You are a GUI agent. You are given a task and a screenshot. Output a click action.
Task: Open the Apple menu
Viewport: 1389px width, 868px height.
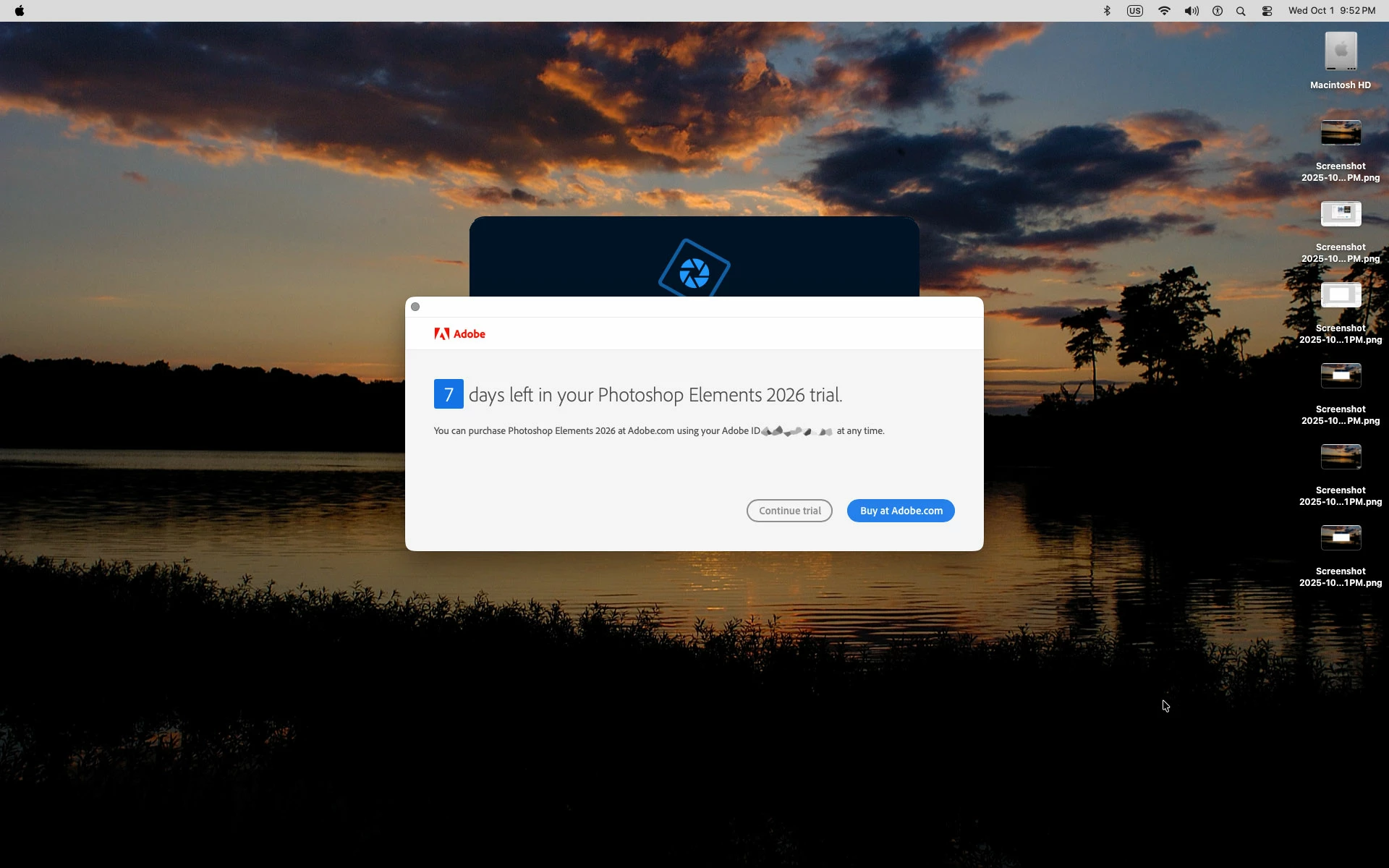(x=20, y=11)
